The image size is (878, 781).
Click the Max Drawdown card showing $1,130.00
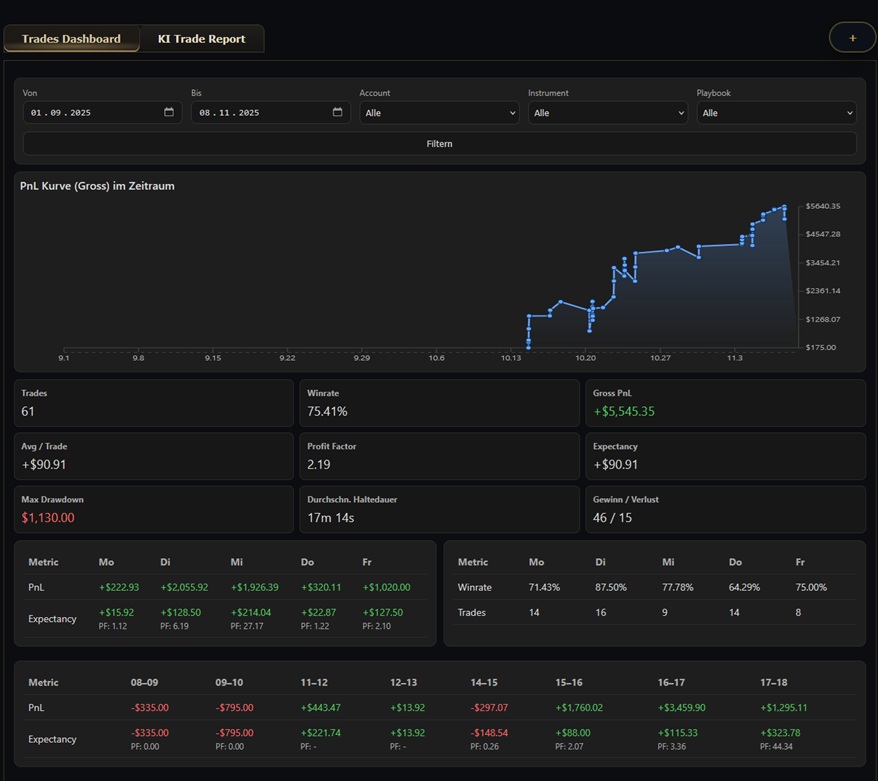[153, 510]
